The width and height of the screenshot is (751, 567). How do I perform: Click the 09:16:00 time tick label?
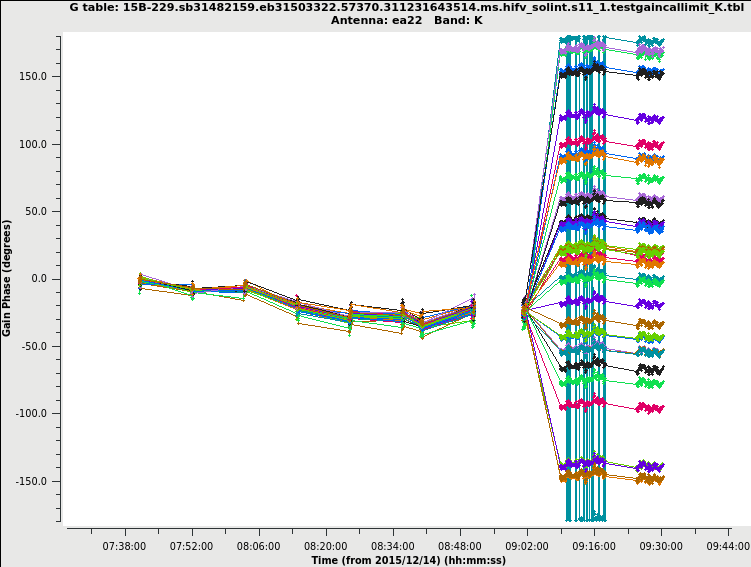[594, 546]
